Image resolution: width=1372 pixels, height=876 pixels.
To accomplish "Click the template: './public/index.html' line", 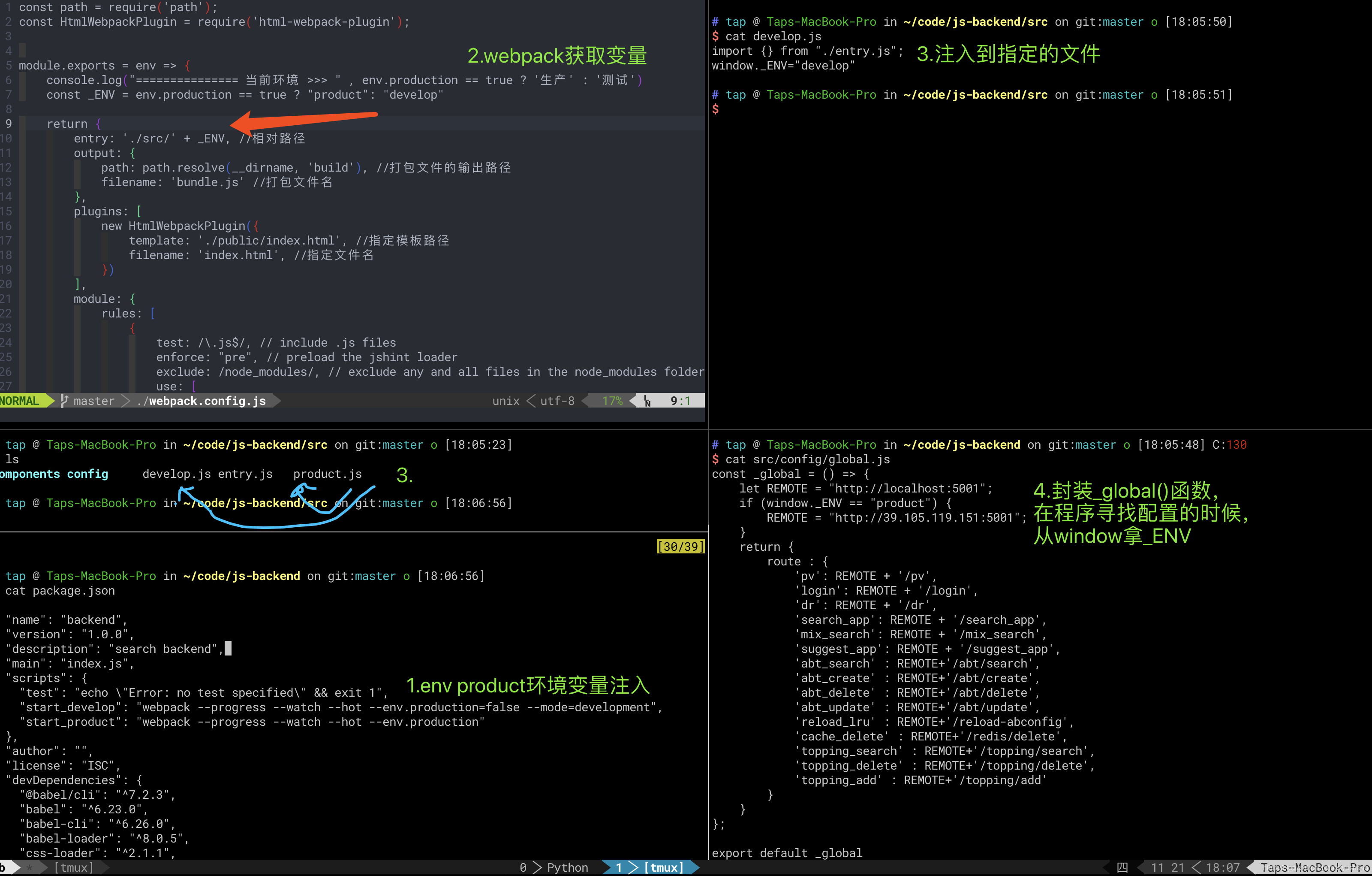I will pos(289,241).
